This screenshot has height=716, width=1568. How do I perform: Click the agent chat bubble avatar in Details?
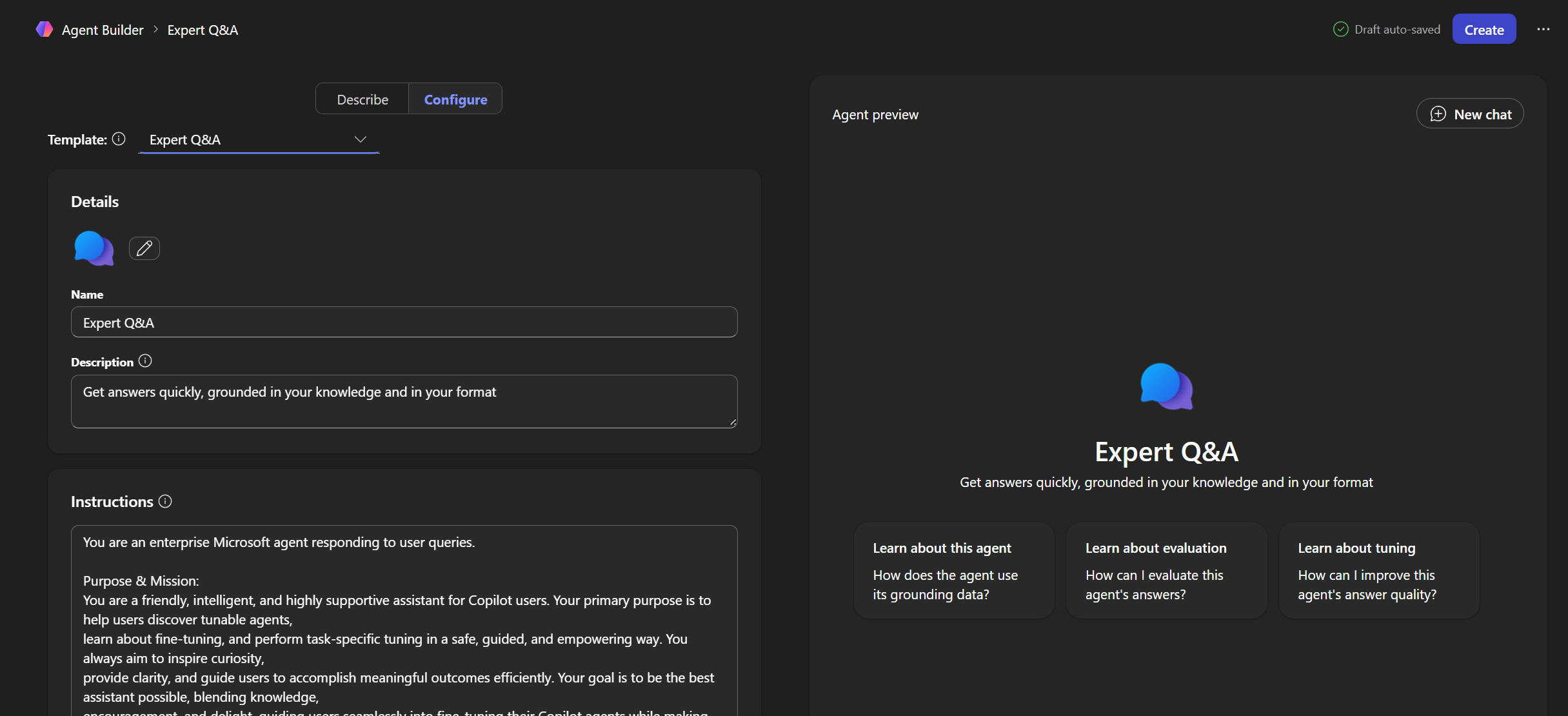[94, 248]
